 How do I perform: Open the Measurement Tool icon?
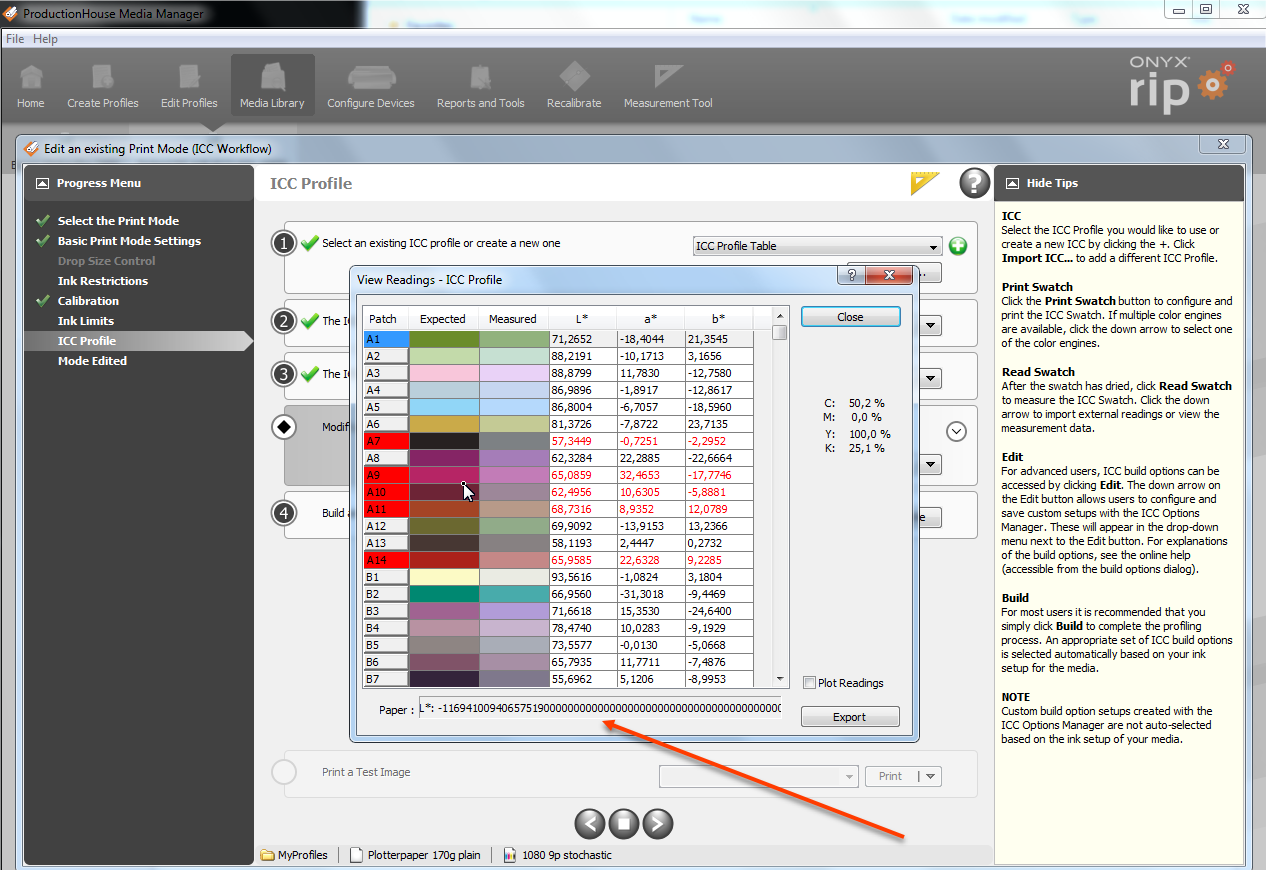668,86
